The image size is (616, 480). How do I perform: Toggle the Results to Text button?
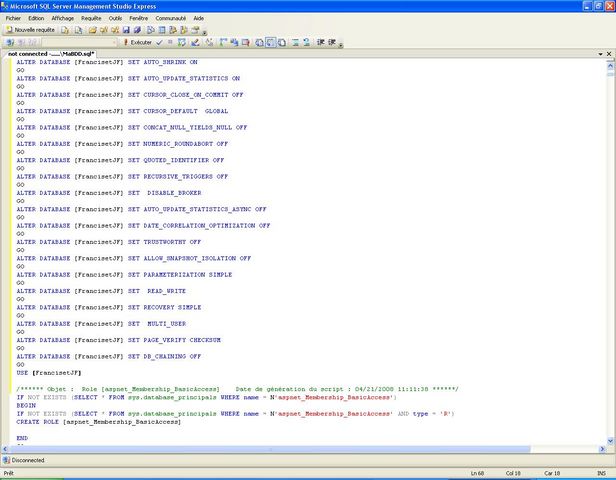[x=260, y=42]
